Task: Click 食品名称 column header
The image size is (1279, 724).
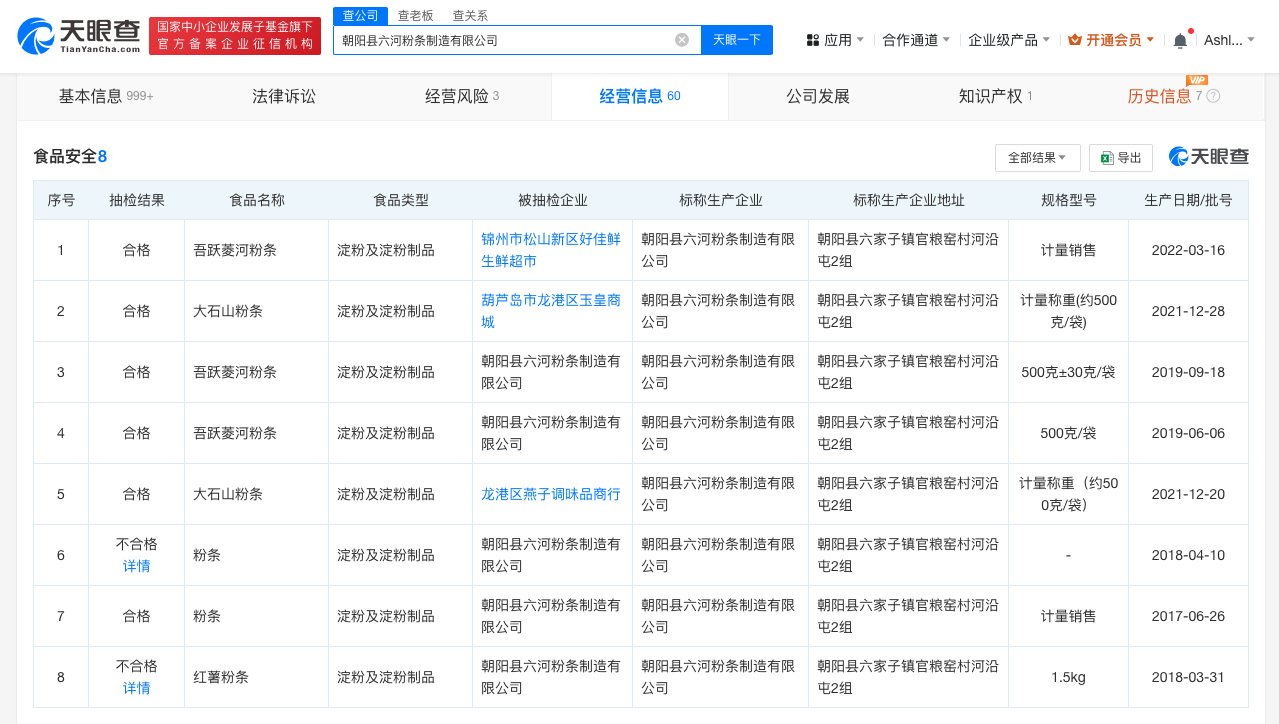Action: 257,200
